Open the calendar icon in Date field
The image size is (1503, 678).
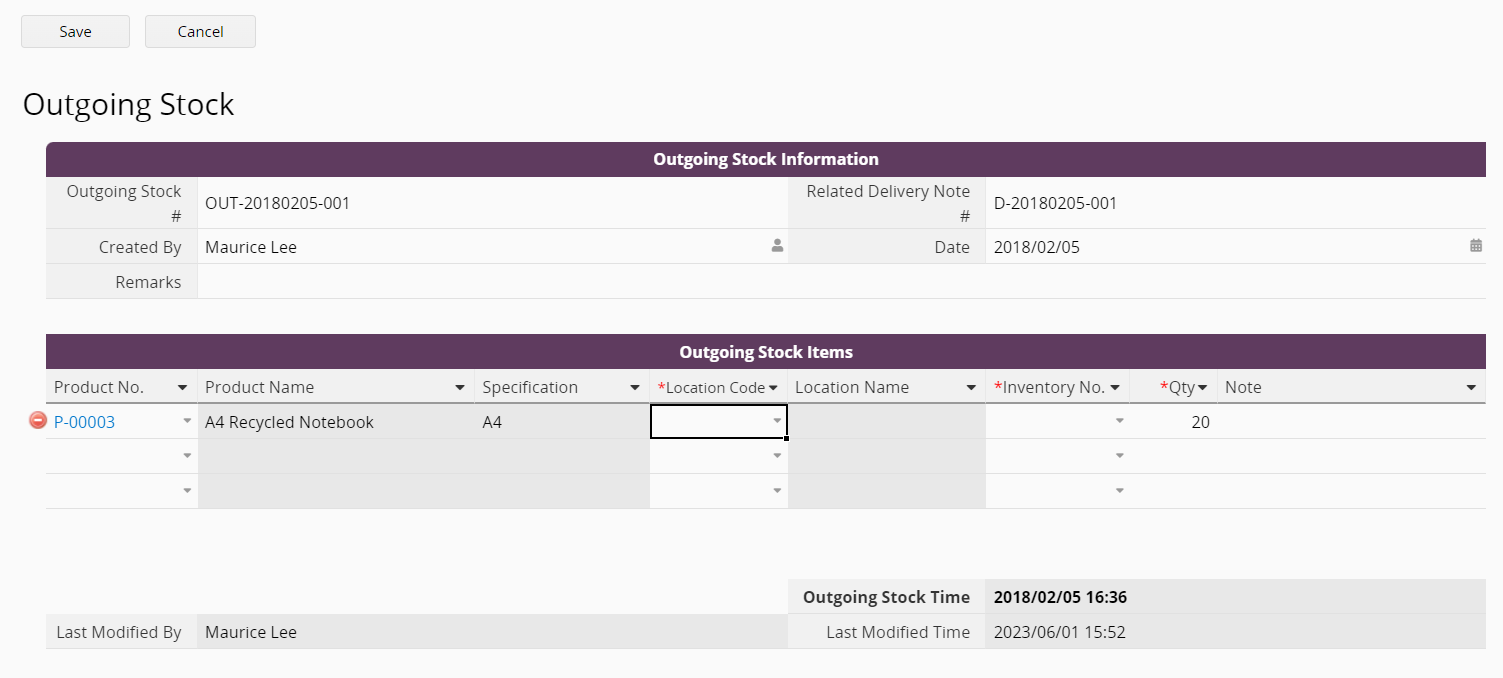pos(1475,246)
